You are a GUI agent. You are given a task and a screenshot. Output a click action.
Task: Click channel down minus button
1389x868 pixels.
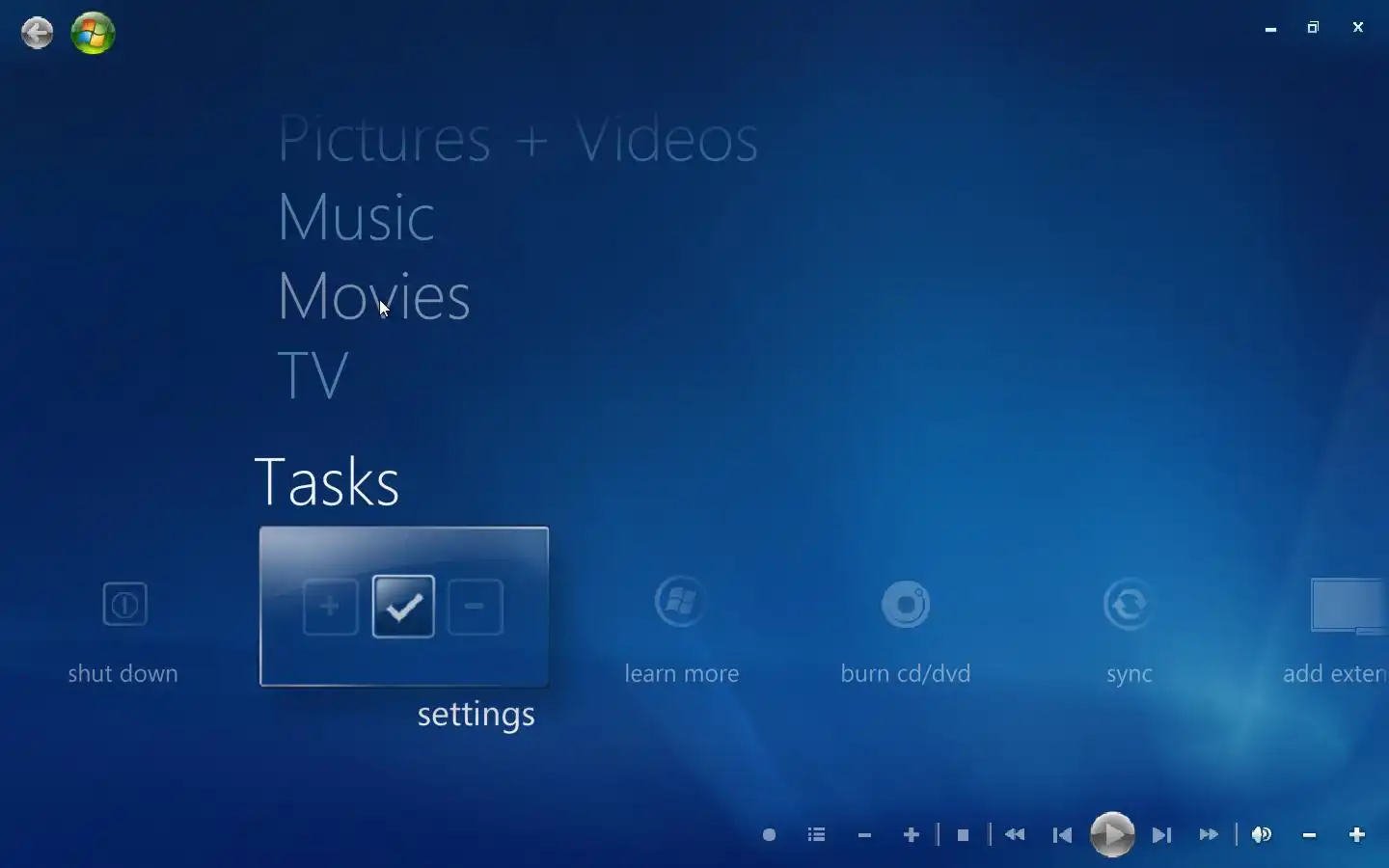click(864, 835)
